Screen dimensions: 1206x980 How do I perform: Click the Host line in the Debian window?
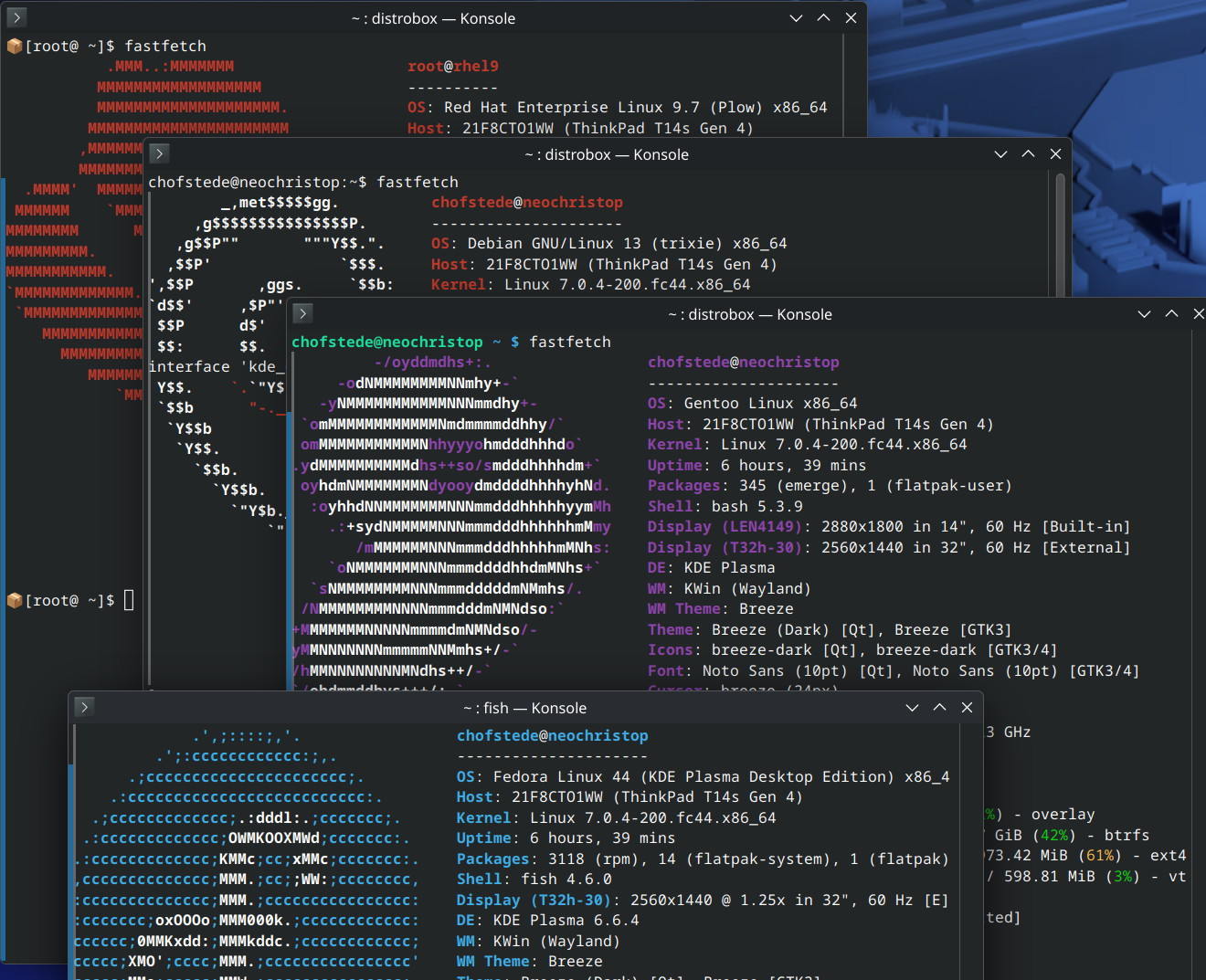point(605,264)
